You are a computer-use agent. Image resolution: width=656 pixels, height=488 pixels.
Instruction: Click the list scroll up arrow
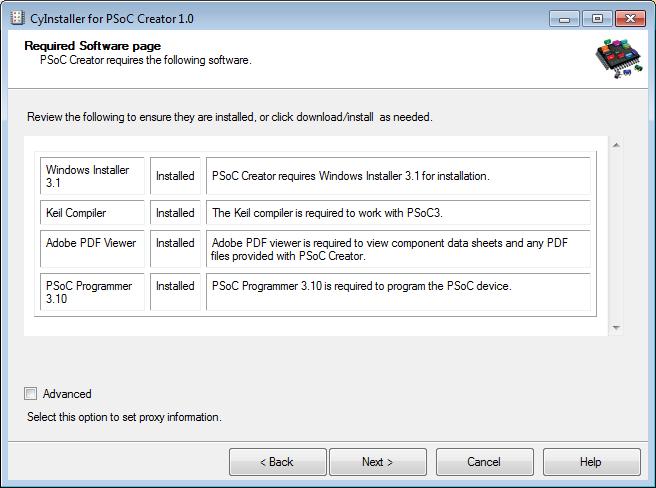(616, 145)
